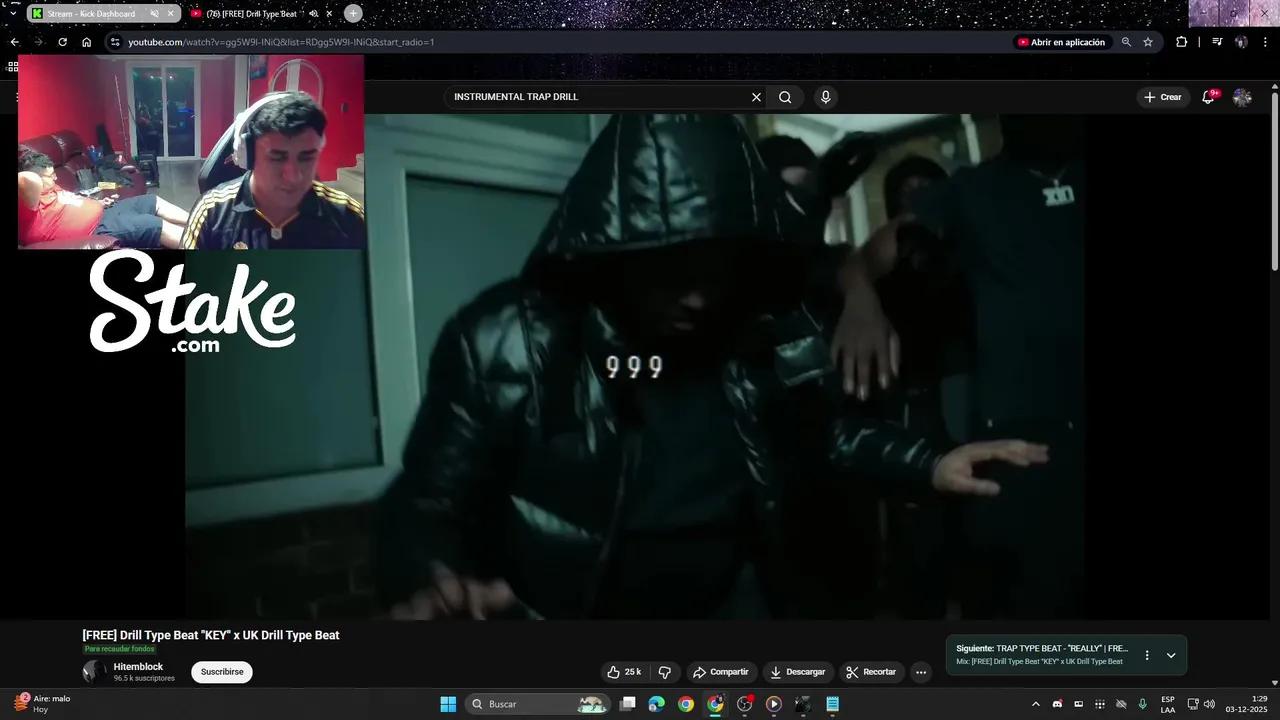
Task: Open the browser extensions puzzle icon
Action: [1181, 42]
